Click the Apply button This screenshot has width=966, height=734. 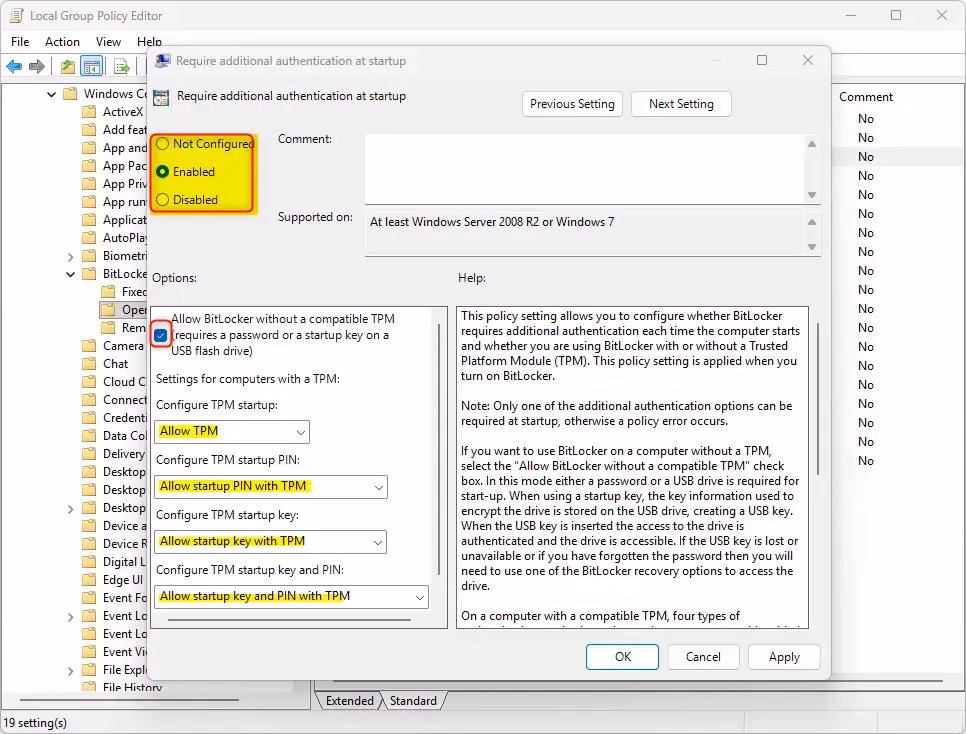[x=784, y=657]
